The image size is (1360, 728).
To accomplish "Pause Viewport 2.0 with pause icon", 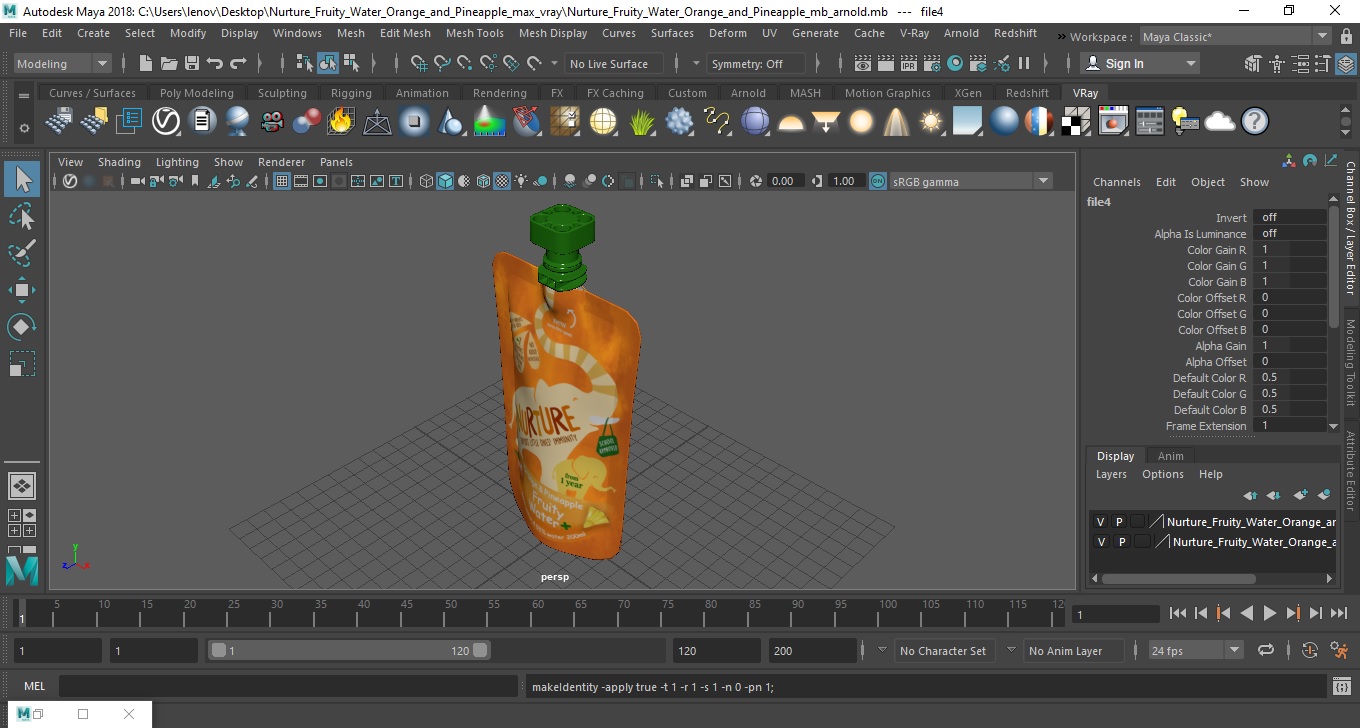I will tap(1024, 63).
